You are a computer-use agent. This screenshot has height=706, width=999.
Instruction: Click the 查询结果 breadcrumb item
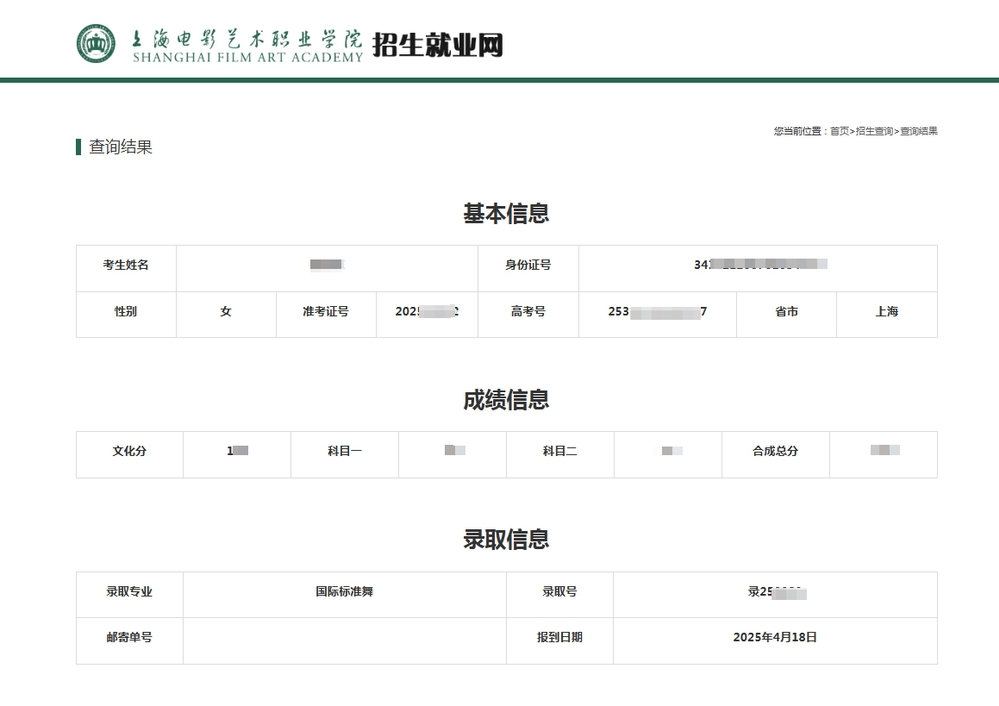918,131
